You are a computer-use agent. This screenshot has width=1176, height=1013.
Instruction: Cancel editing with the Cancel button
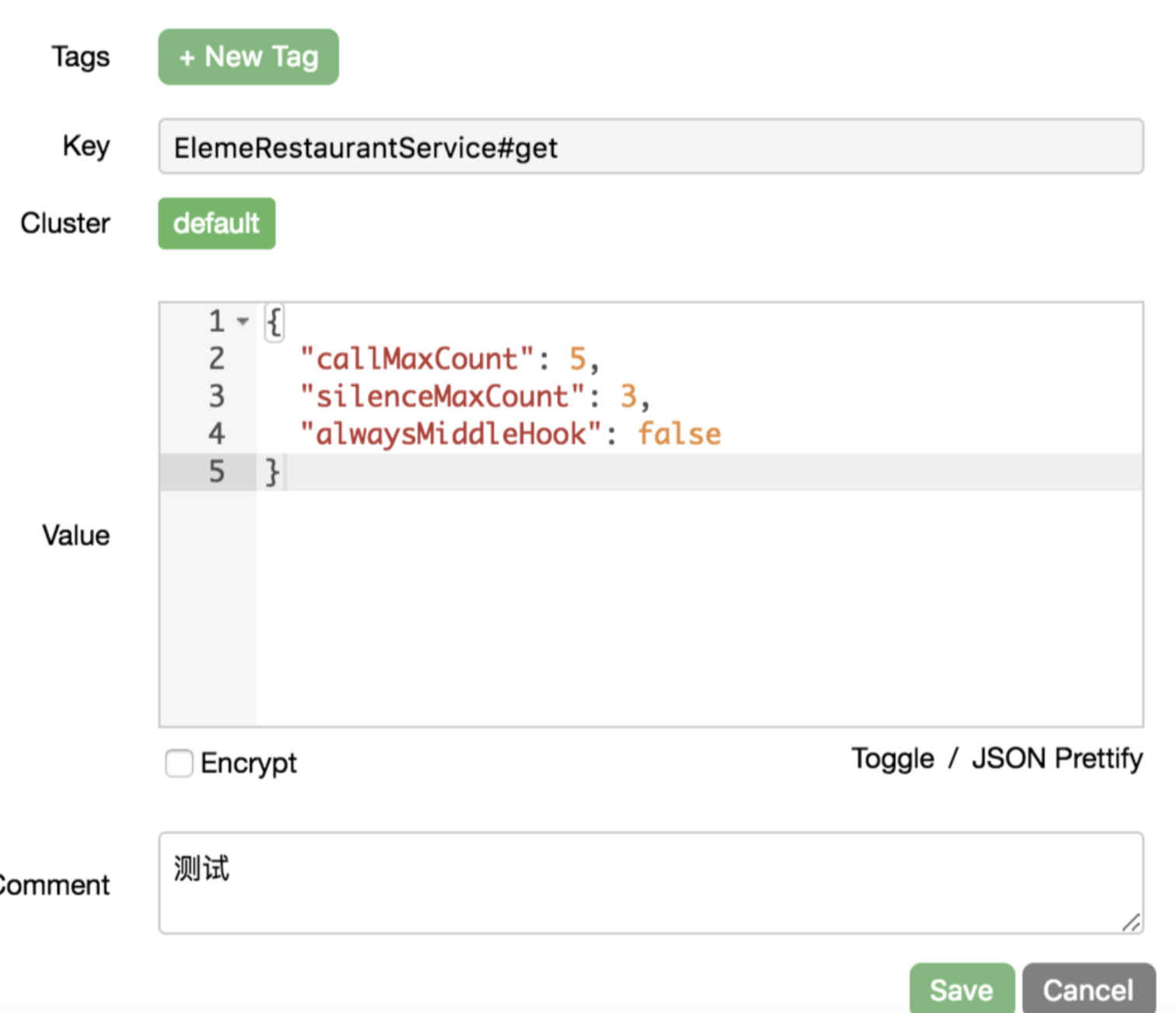tap(1087, 990)
